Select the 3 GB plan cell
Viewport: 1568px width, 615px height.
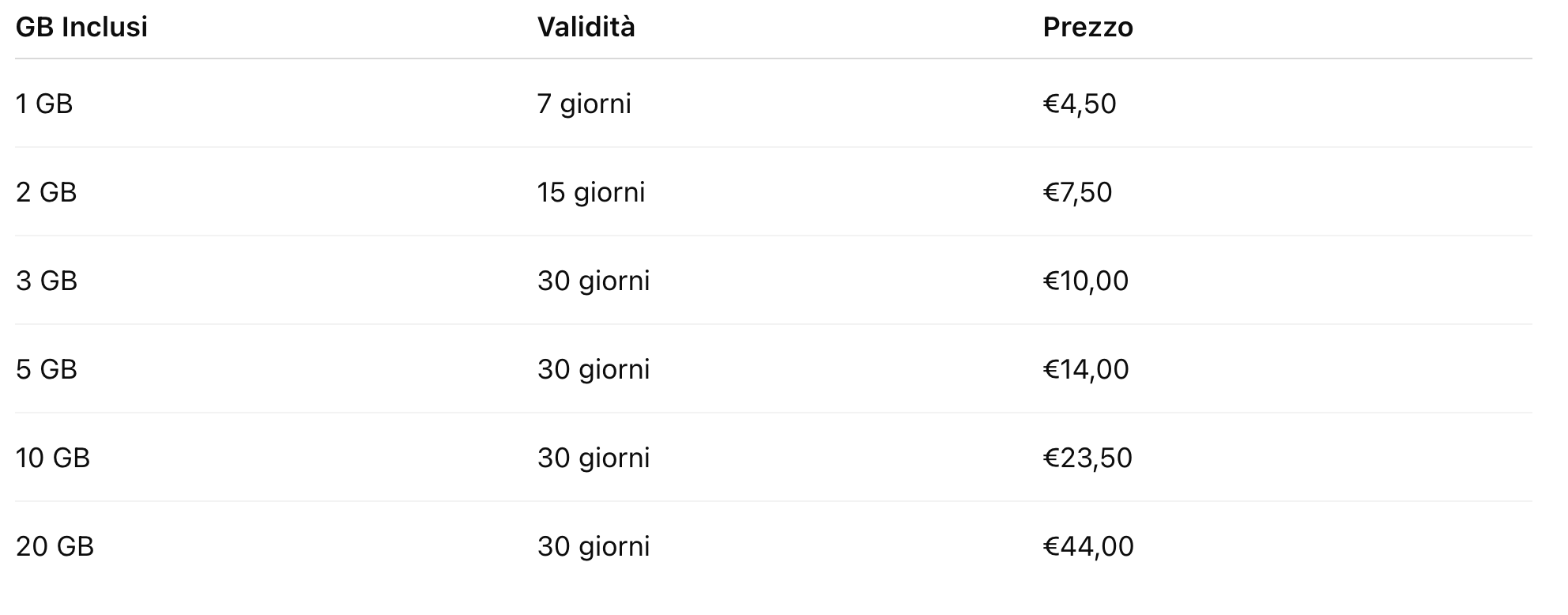click(47, 281)
